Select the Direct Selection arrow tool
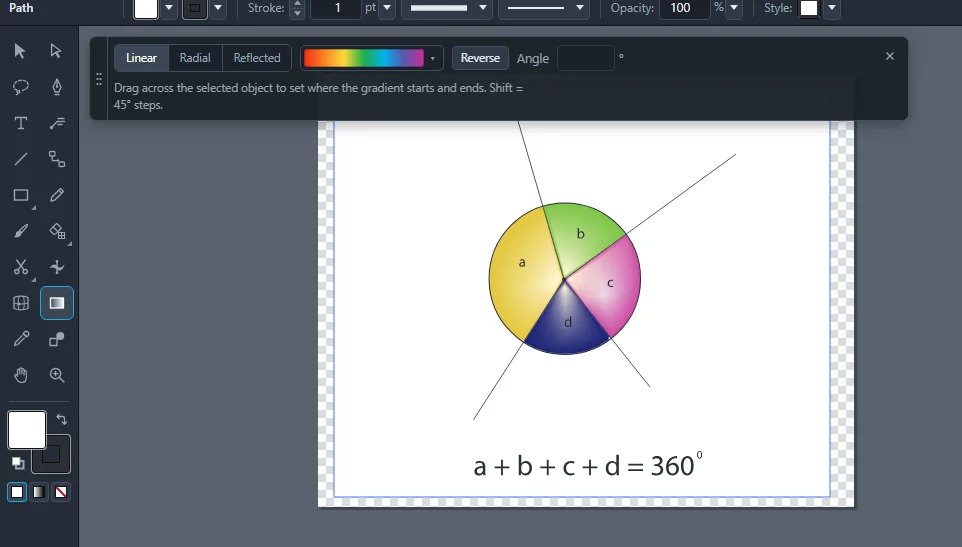 pos(56,51)
